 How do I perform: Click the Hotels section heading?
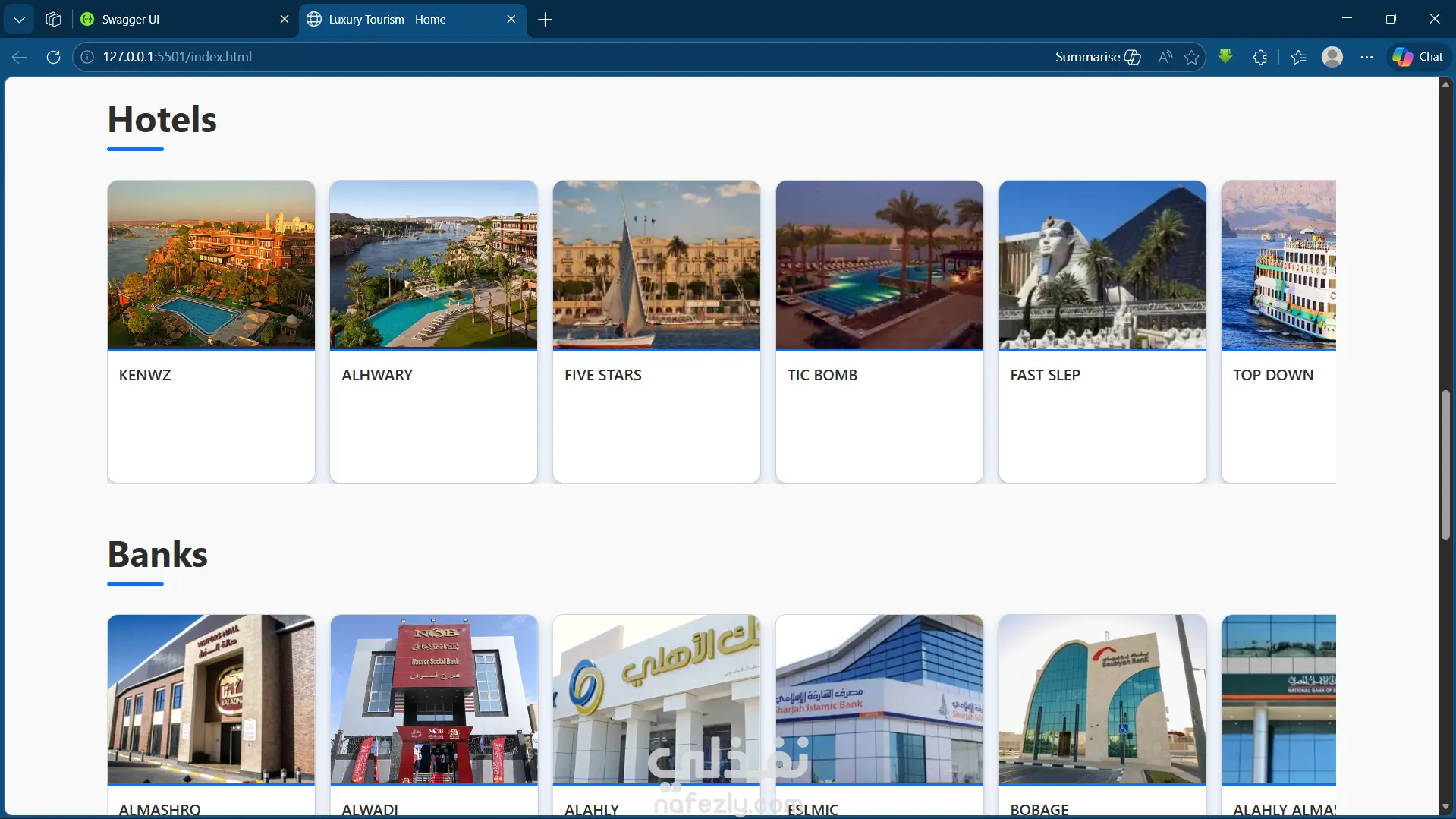tap(162, 119)
